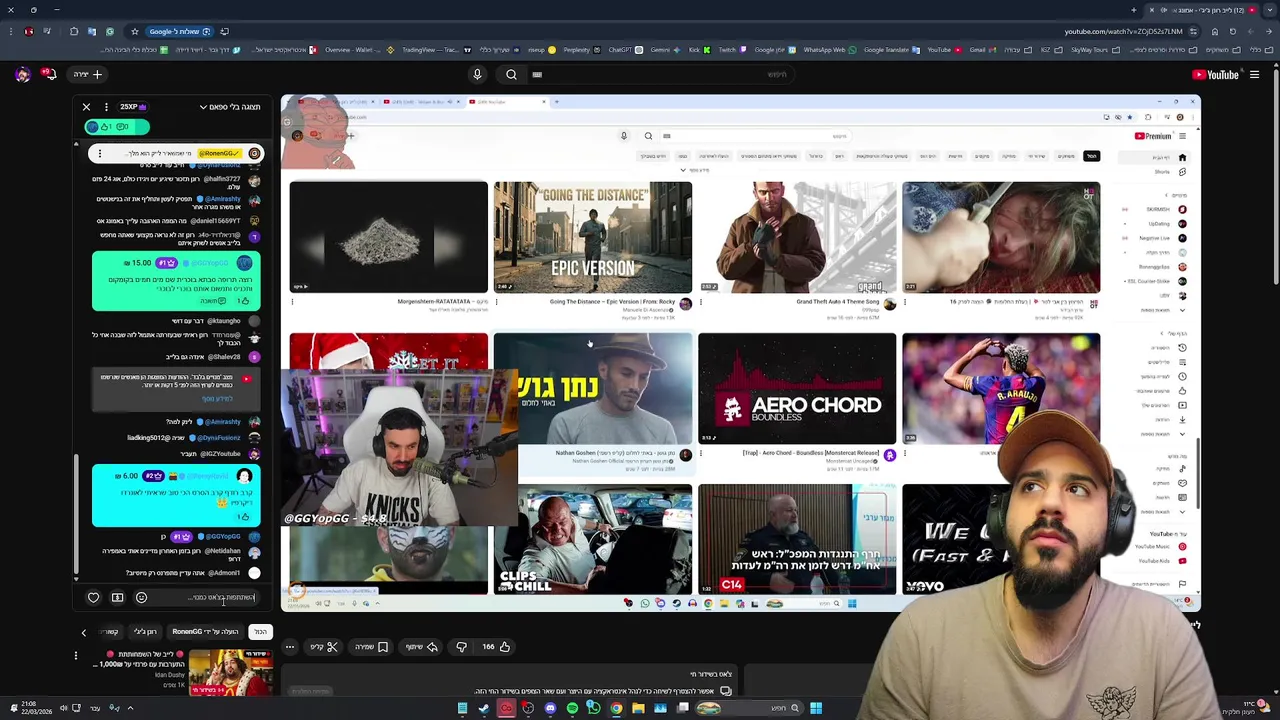Start voice search with the microphone
Viewport: 1280px width, 720px height.
coord(477,74)
